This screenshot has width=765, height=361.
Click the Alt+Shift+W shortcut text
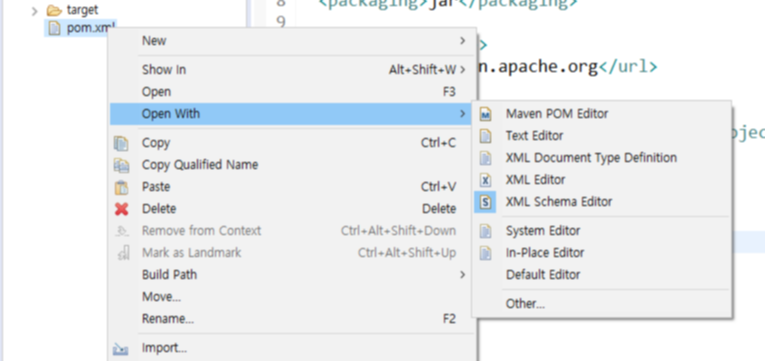(423, 70)
